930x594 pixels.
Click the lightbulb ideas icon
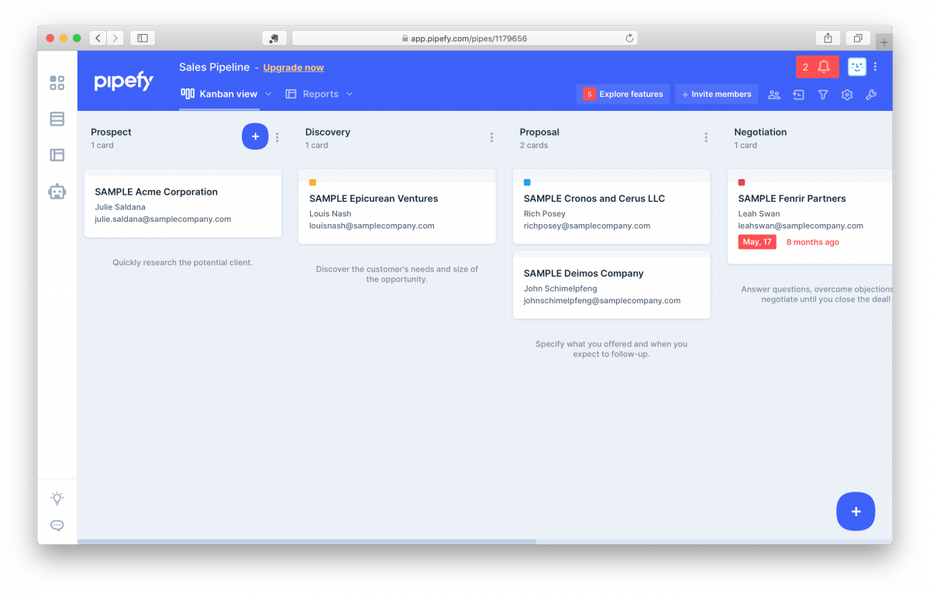click(57, 498)
